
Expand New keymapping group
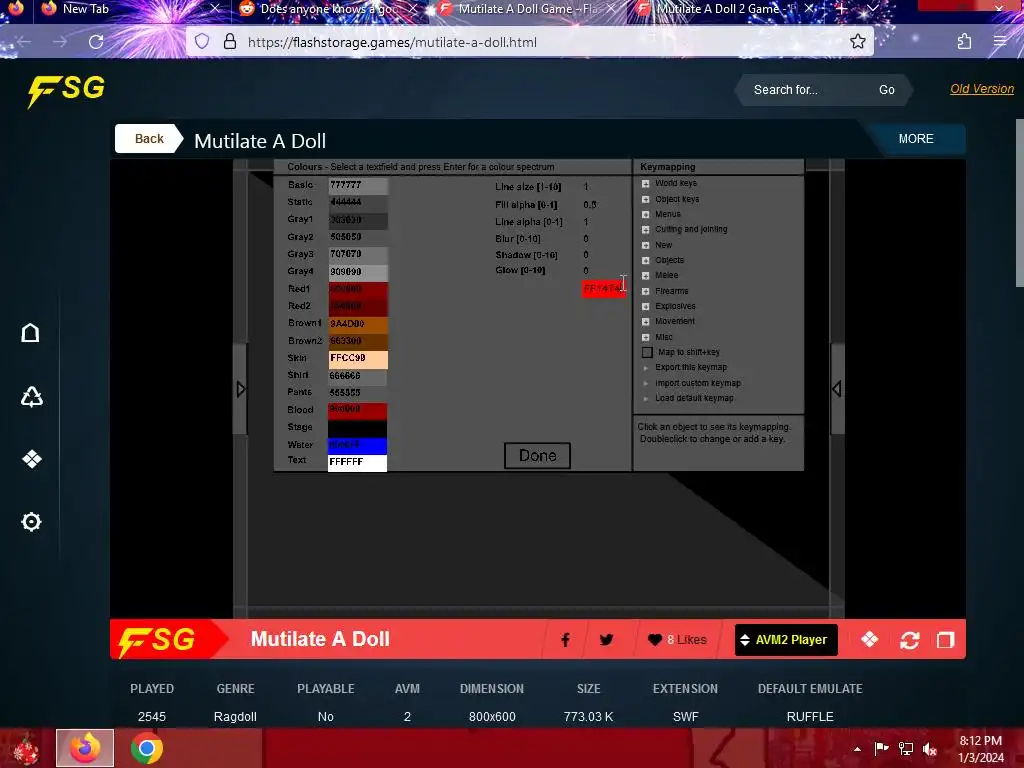(645, 245)
